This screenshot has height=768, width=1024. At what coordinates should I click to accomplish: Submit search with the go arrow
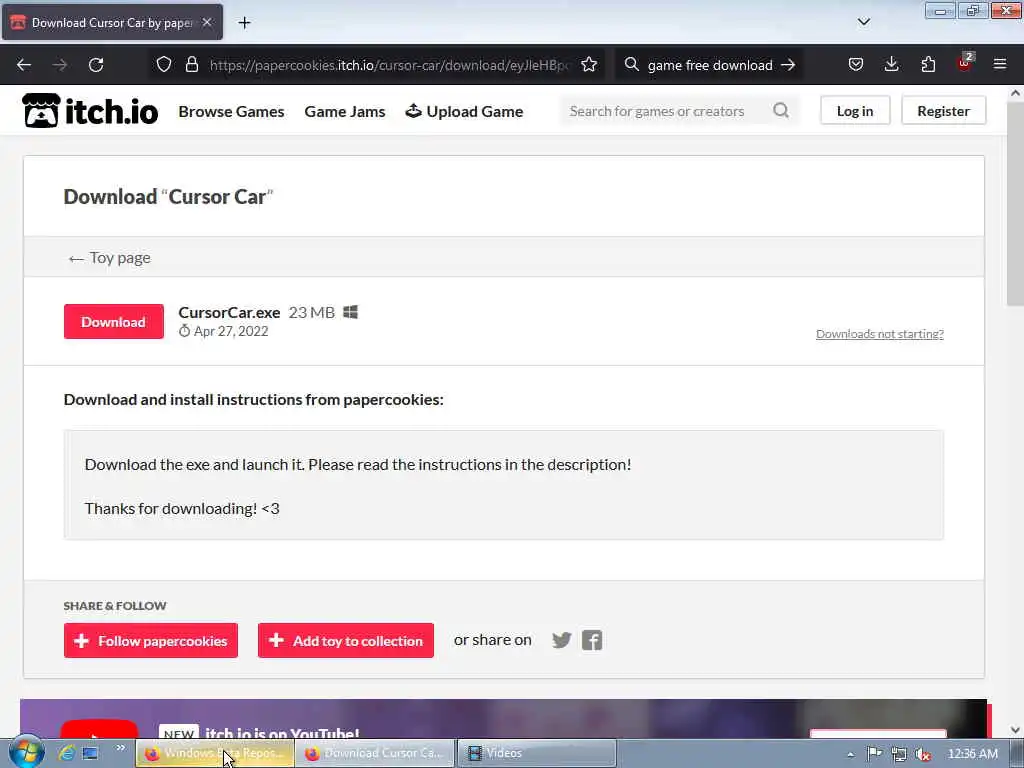[x=788, y=65]
